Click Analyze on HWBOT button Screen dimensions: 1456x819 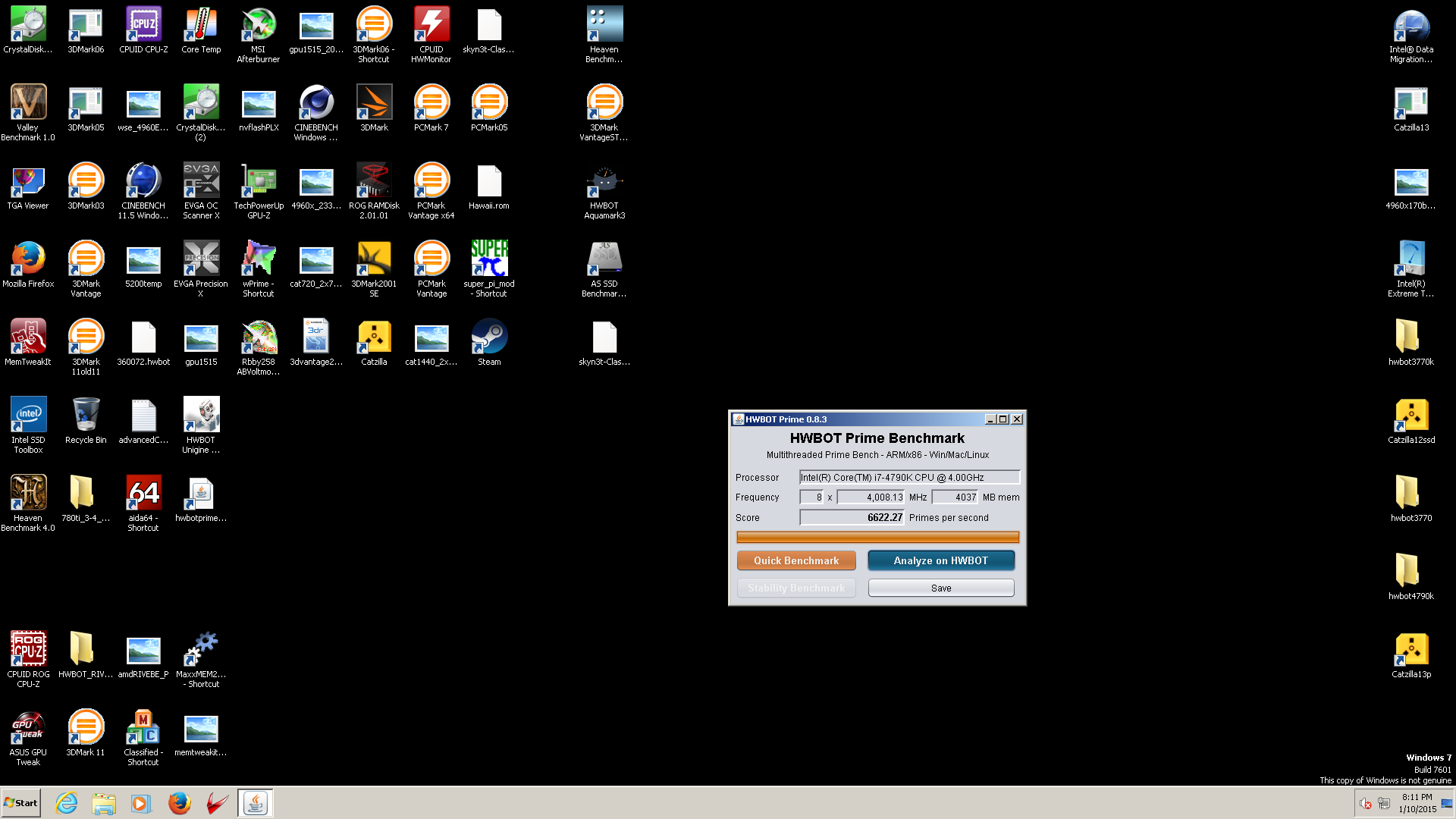(941, 560)
